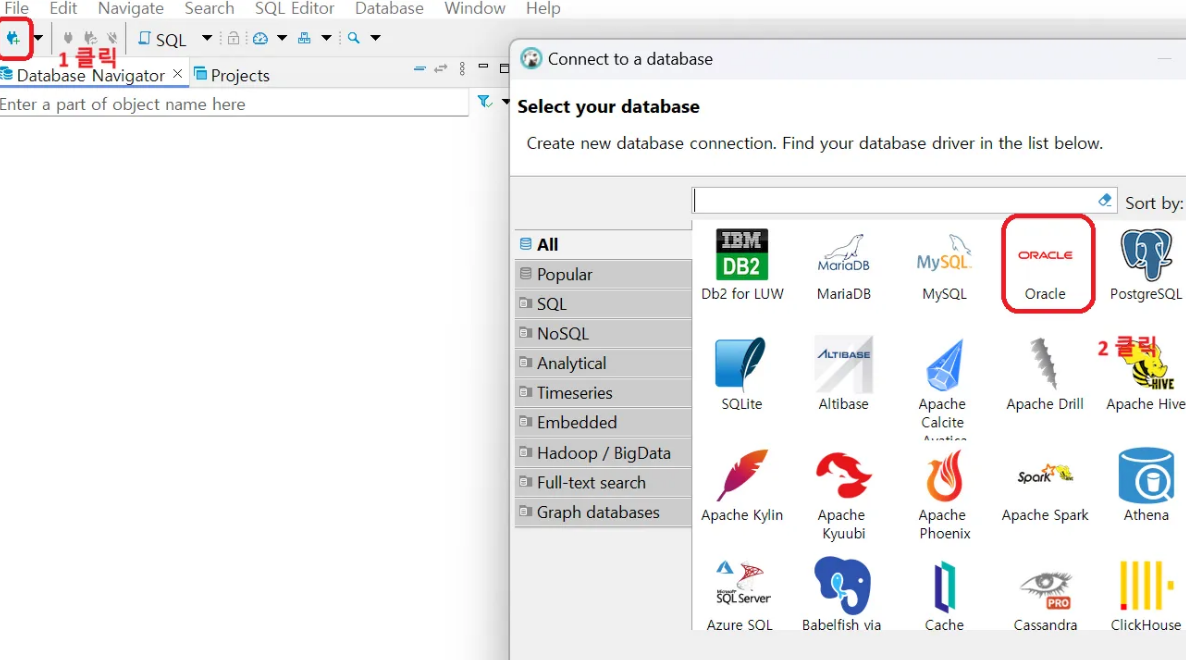Select the Apache Phoenix driver
Screen dimensions: 1186x660
944,494
